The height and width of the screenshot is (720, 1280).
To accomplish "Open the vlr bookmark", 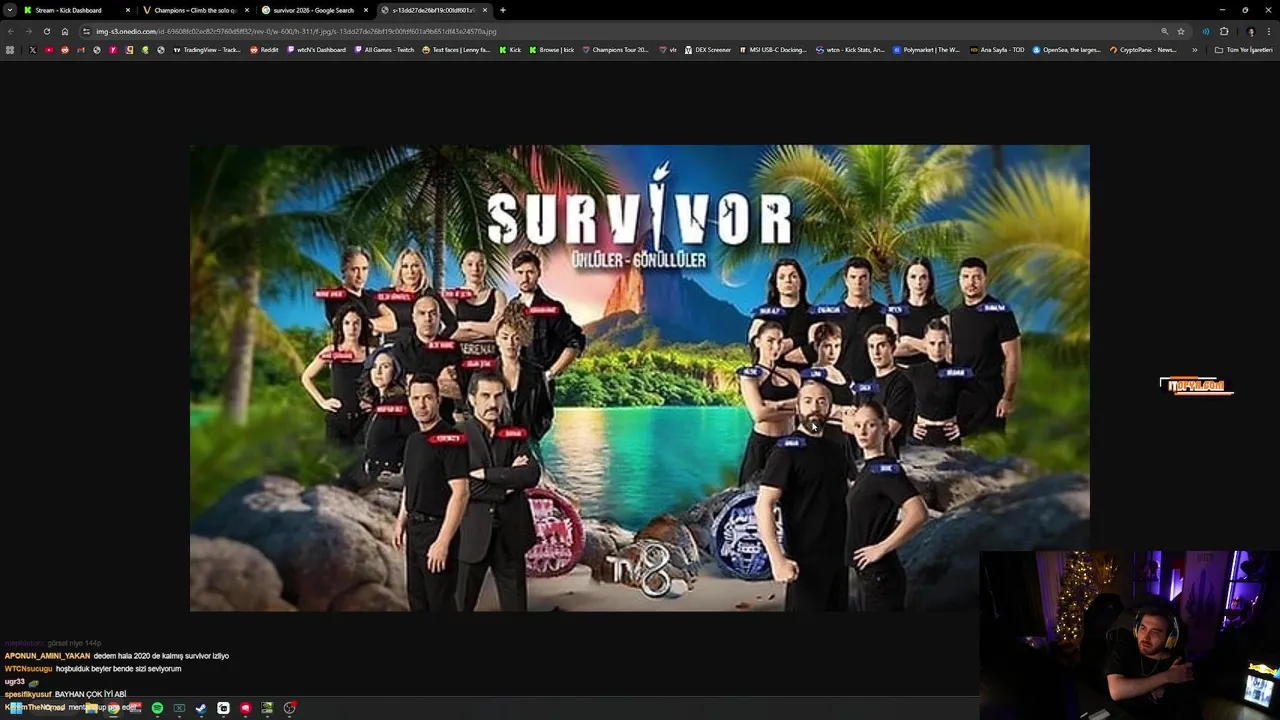I will [668, 50].
